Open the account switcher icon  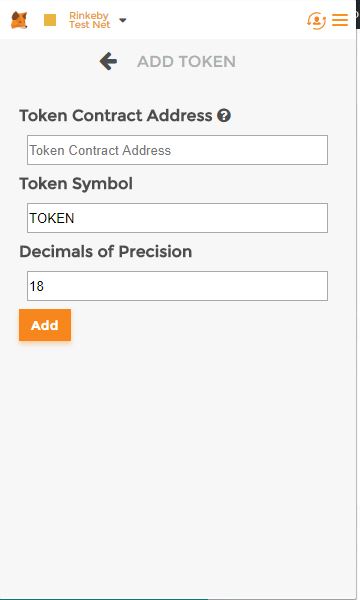pyautogui.click(x=316, y=20)
